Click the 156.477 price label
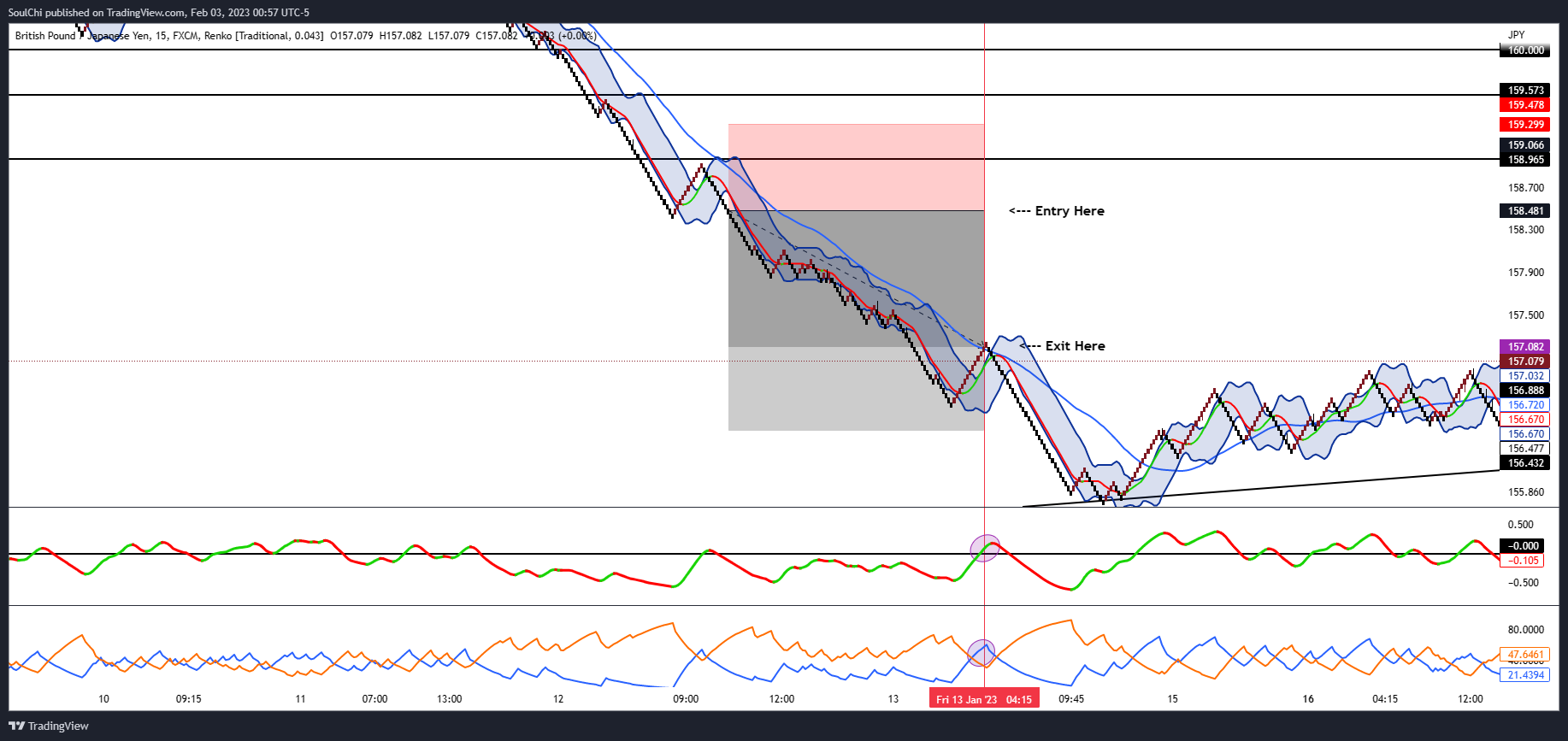 (x=1525, y=449)
